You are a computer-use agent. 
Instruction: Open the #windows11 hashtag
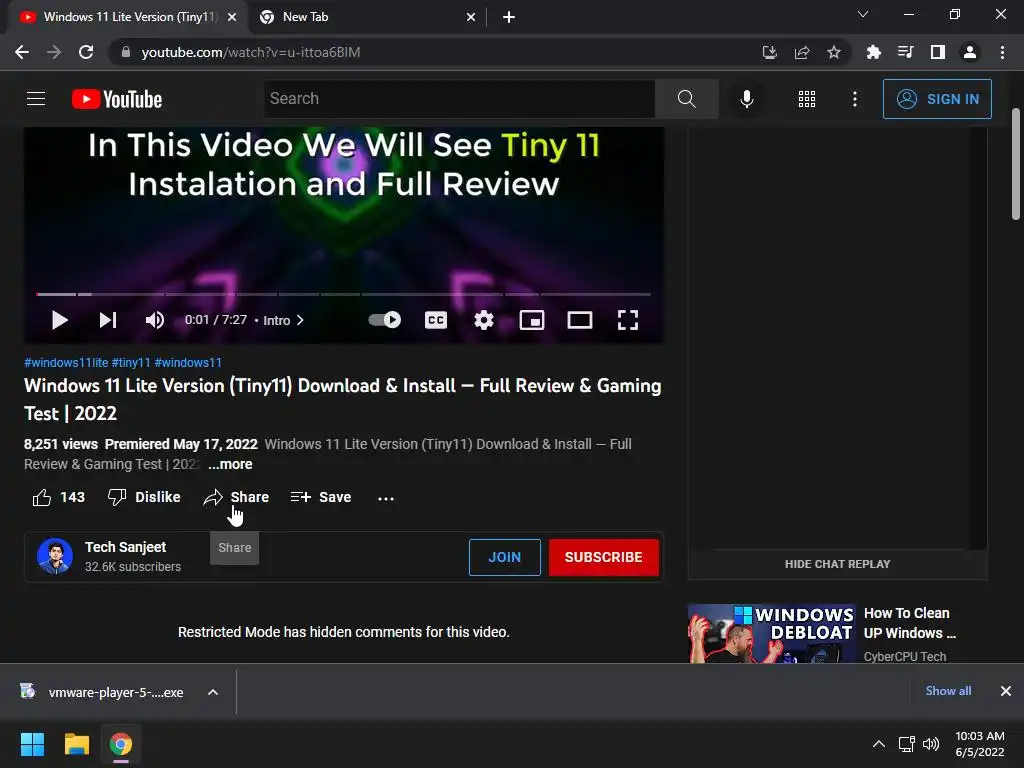point(188,362)
